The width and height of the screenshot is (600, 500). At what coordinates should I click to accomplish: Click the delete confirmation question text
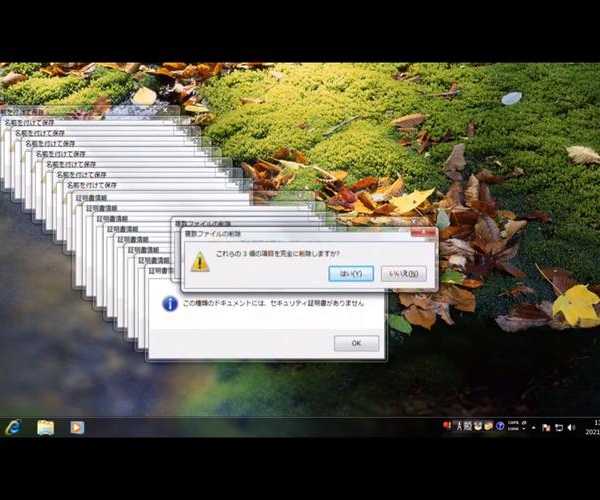278,253
